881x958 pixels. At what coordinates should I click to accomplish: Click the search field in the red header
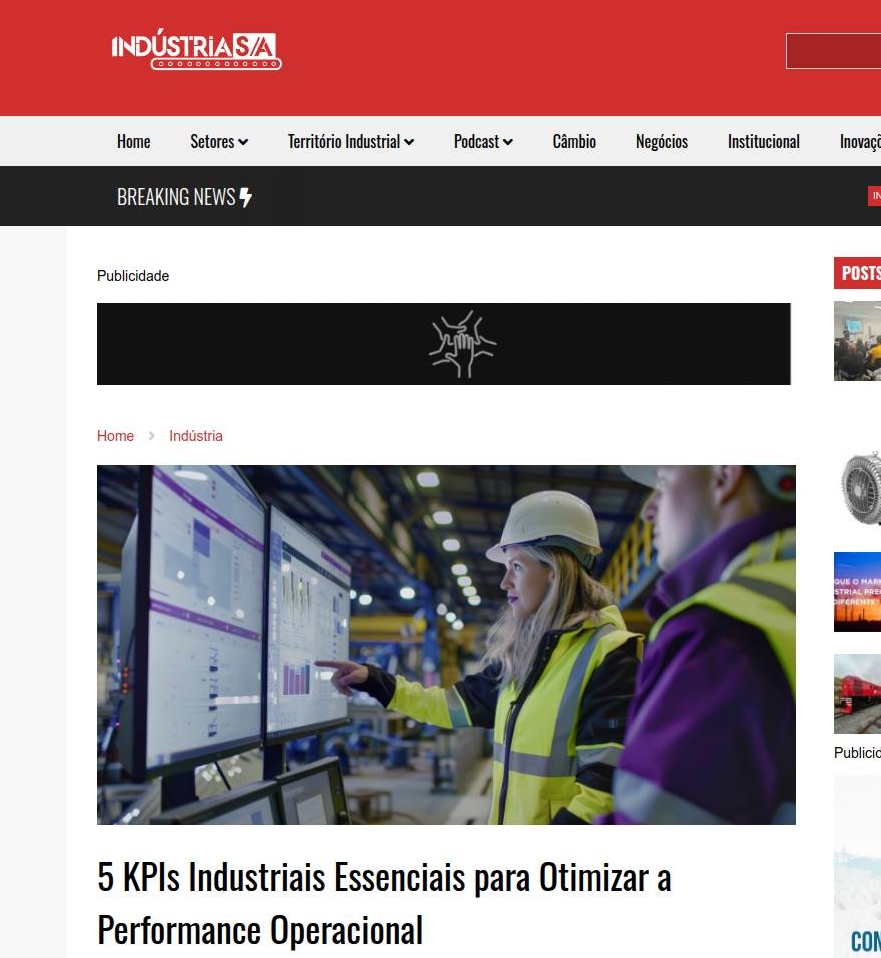[833, 51]
